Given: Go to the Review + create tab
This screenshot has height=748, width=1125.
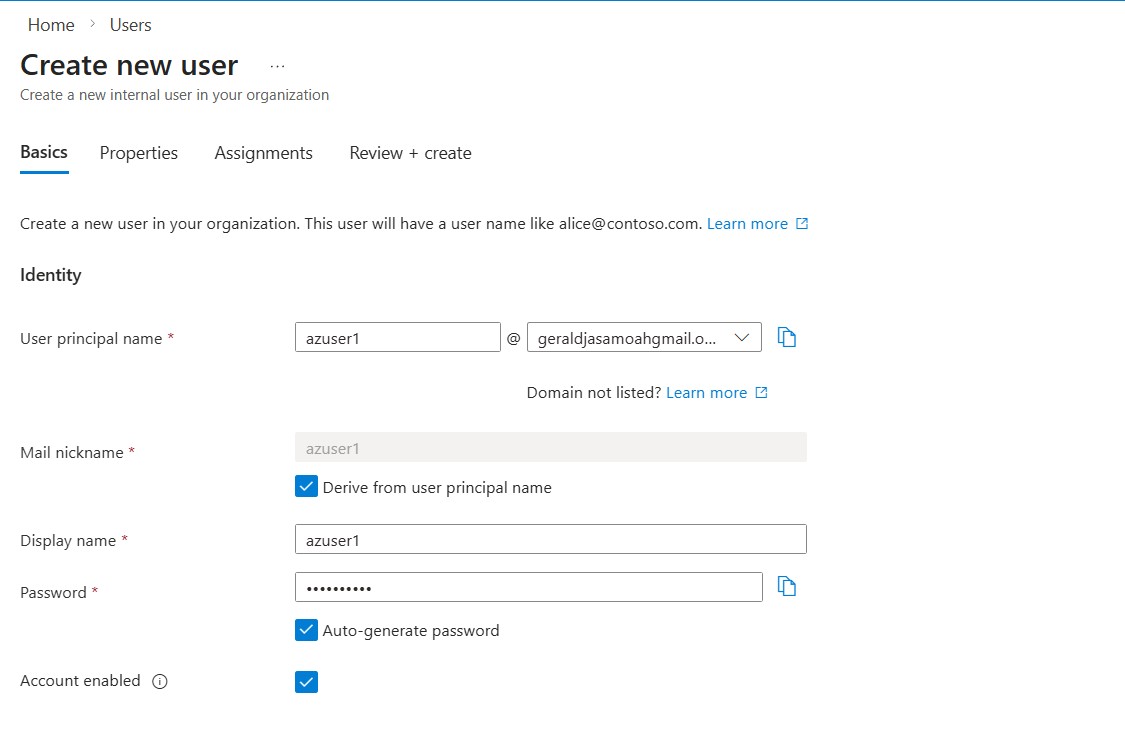Looking at the screenshot, I should point(410,153).
